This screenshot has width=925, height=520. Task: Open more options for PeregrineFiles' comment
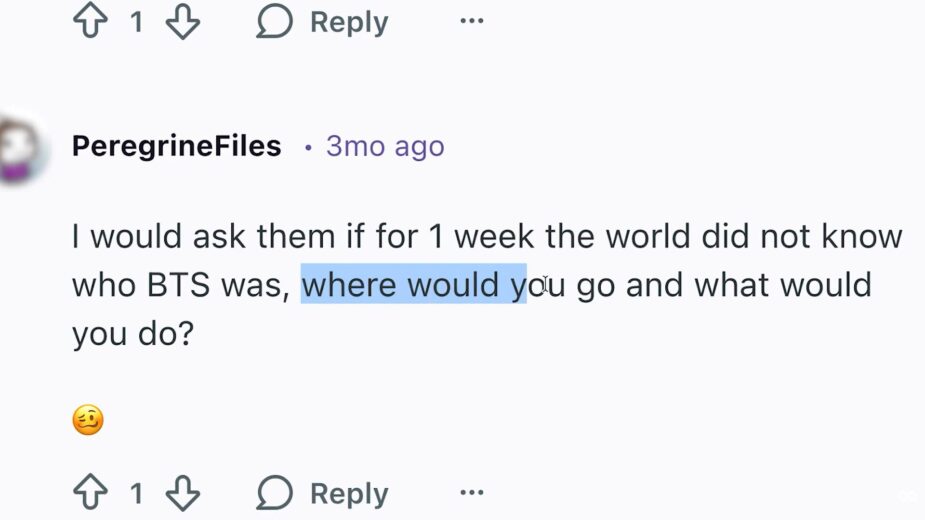471,493
